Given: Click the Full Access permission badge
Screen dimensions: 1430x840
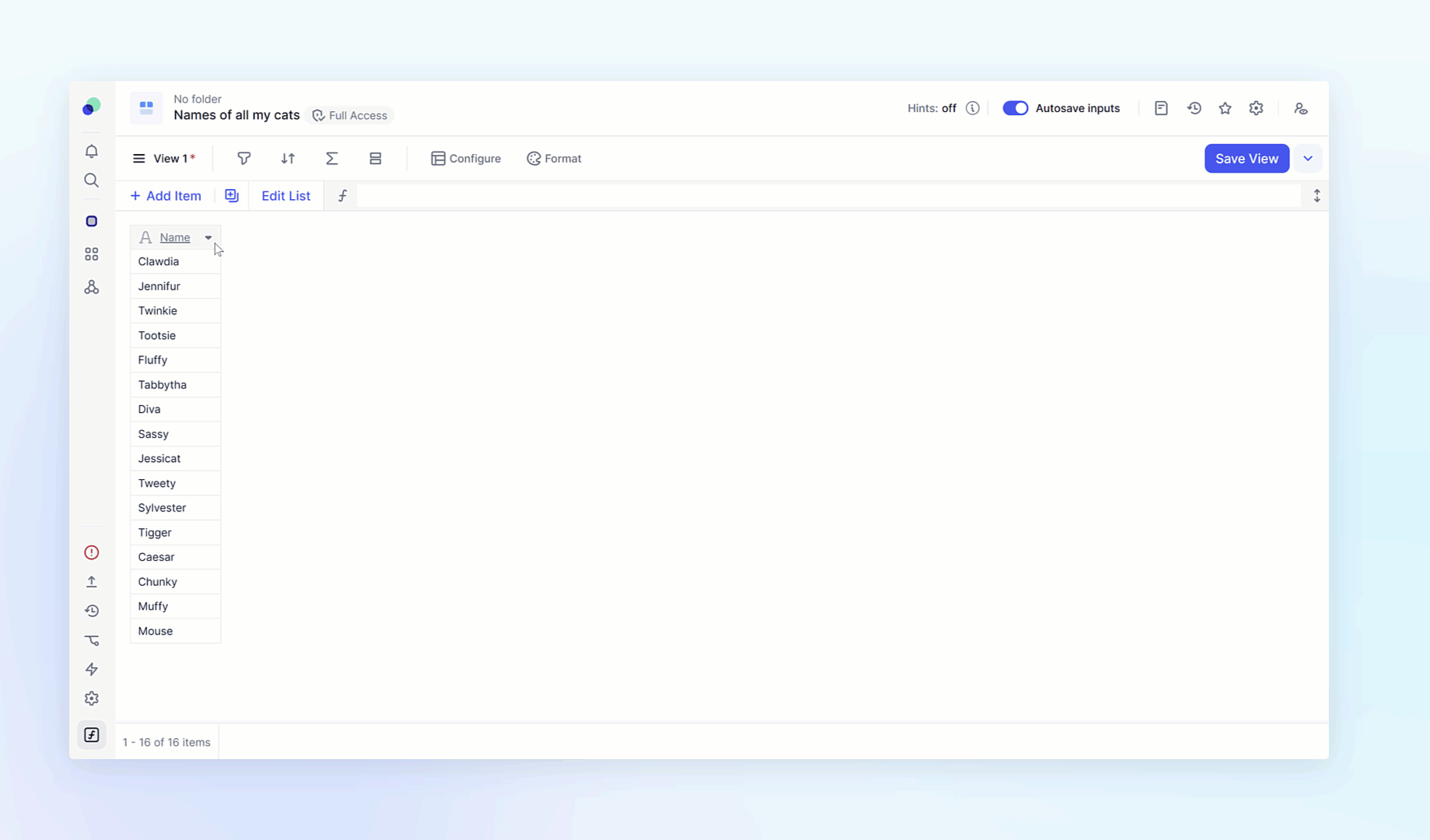Looking at the screenshot, I should [349, 116].
